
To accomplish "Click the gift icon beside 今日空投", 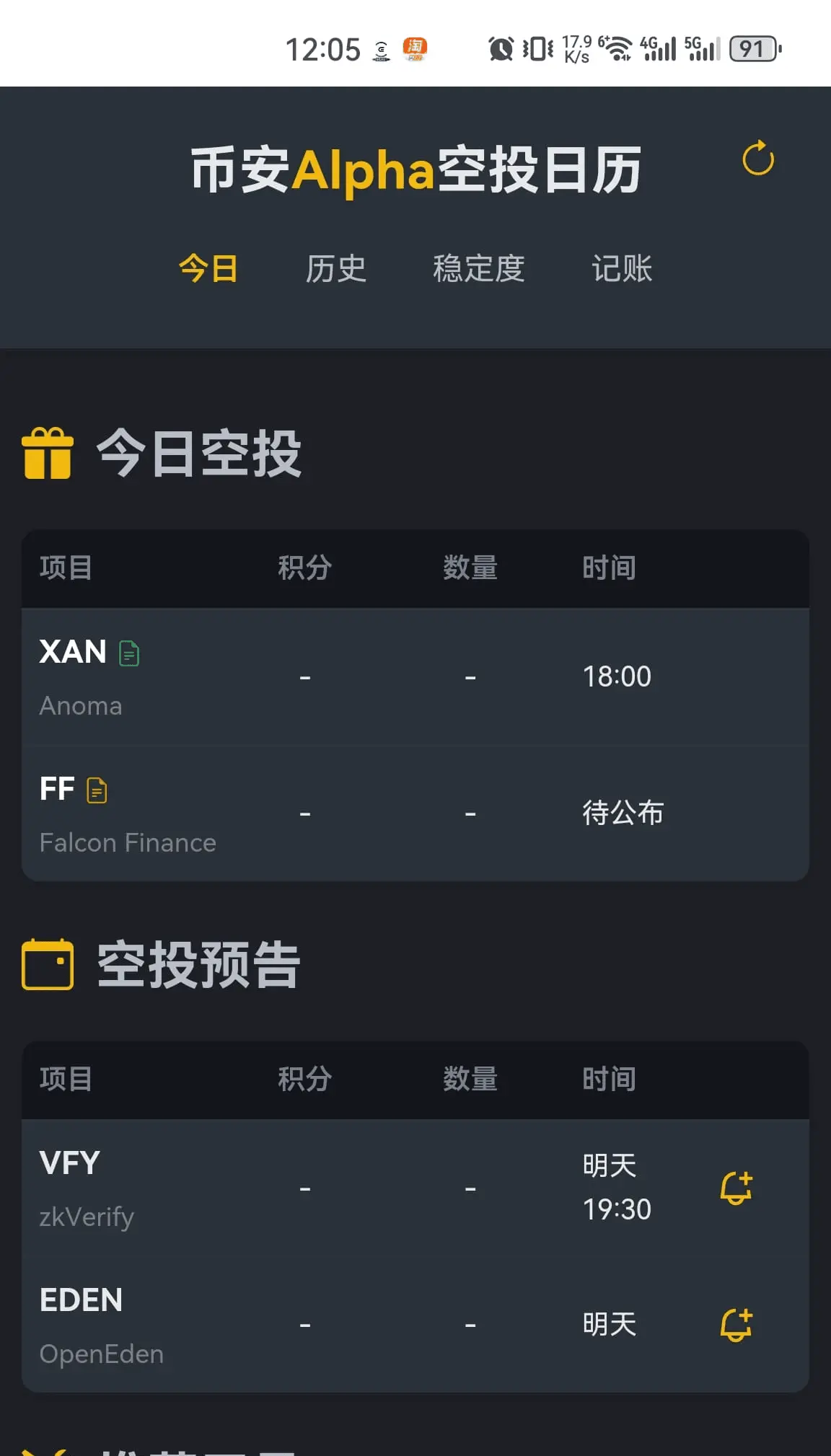I will tap(48, 454).
